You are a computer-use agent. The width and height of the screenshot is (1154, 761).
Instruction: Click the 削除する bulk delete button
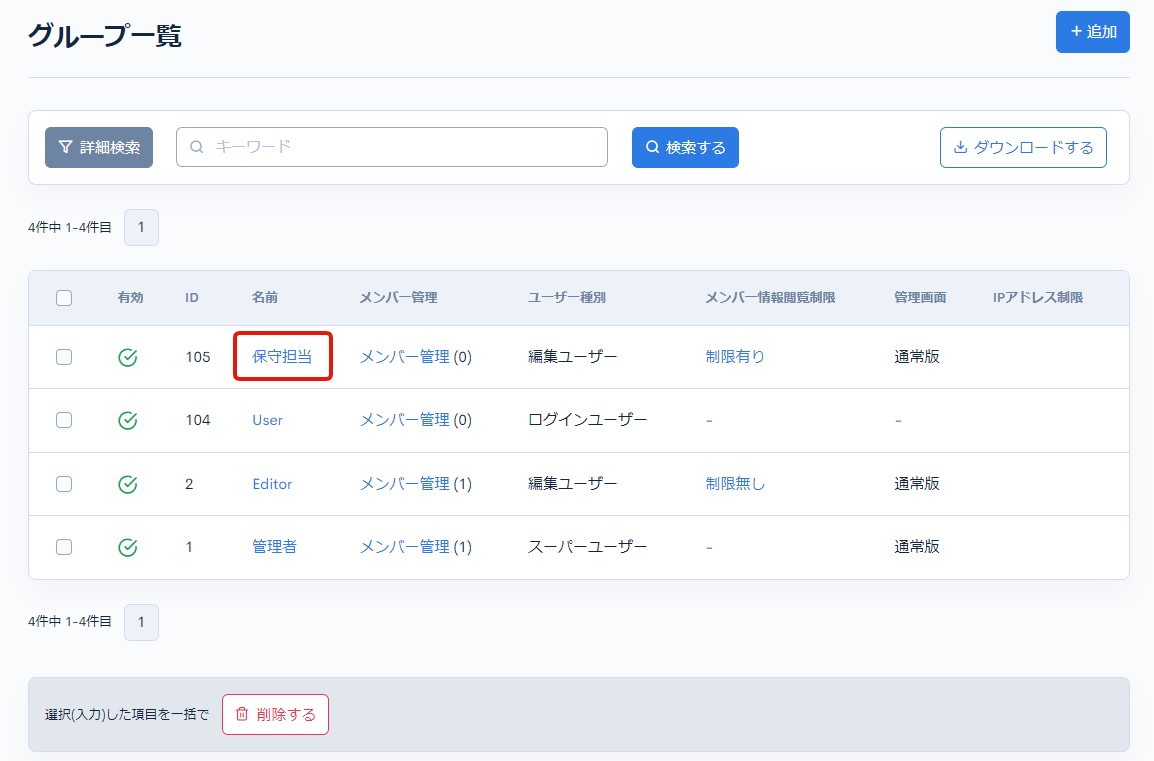point(275,714)
